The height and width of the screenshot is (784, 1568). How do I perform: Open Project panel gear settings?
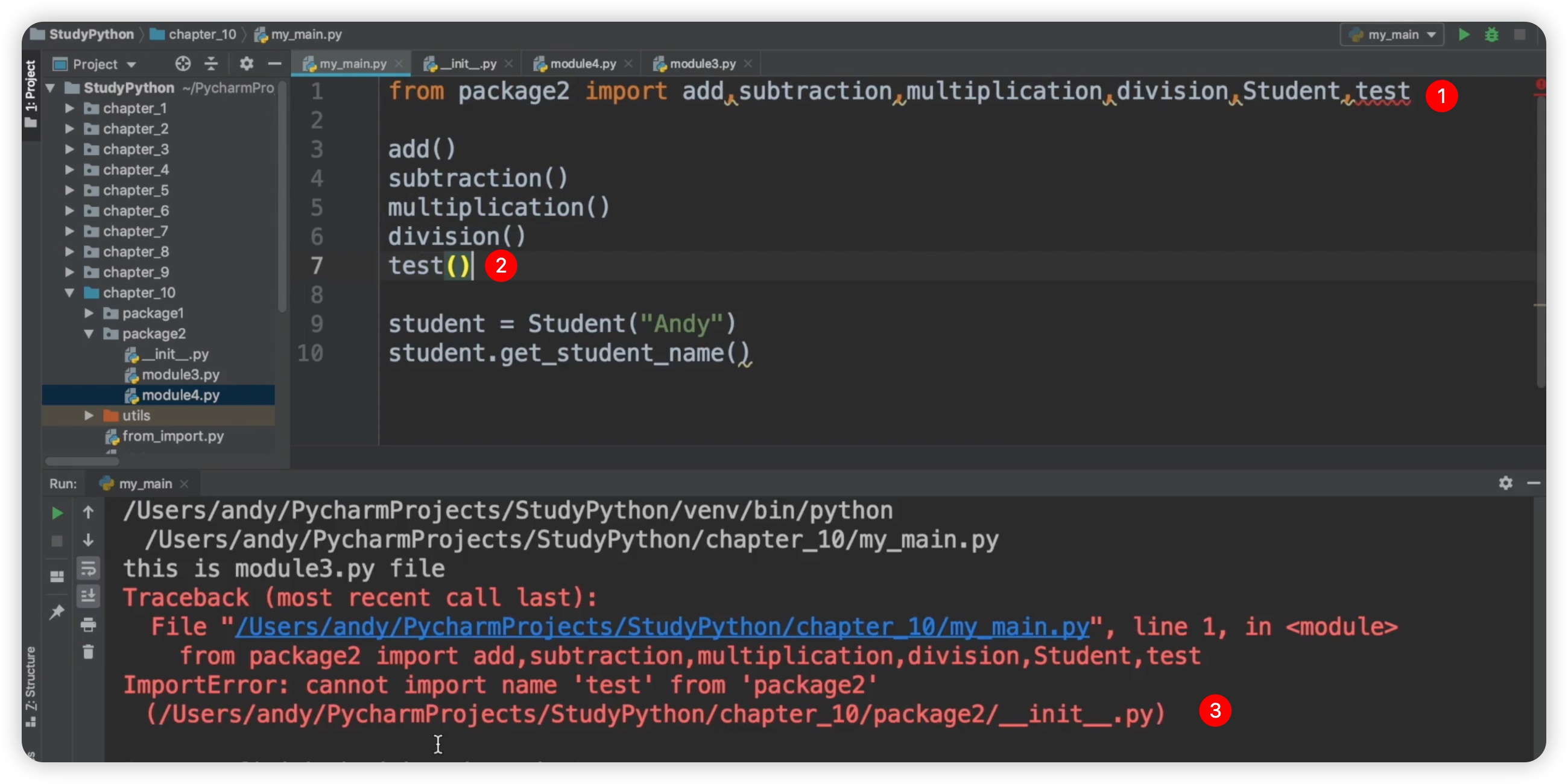coord(246,63)
